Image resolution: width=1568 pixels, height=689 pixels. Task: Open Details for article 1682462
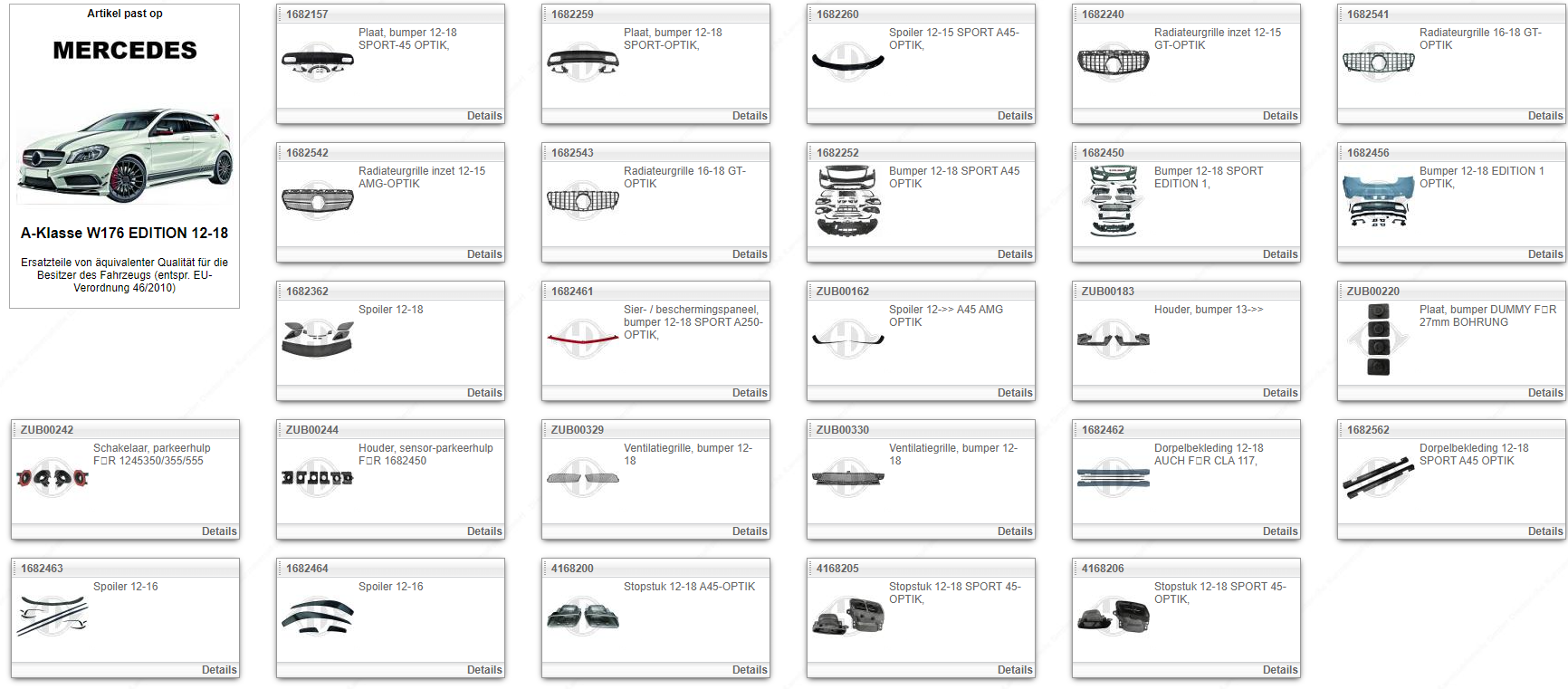point(1280,531)
